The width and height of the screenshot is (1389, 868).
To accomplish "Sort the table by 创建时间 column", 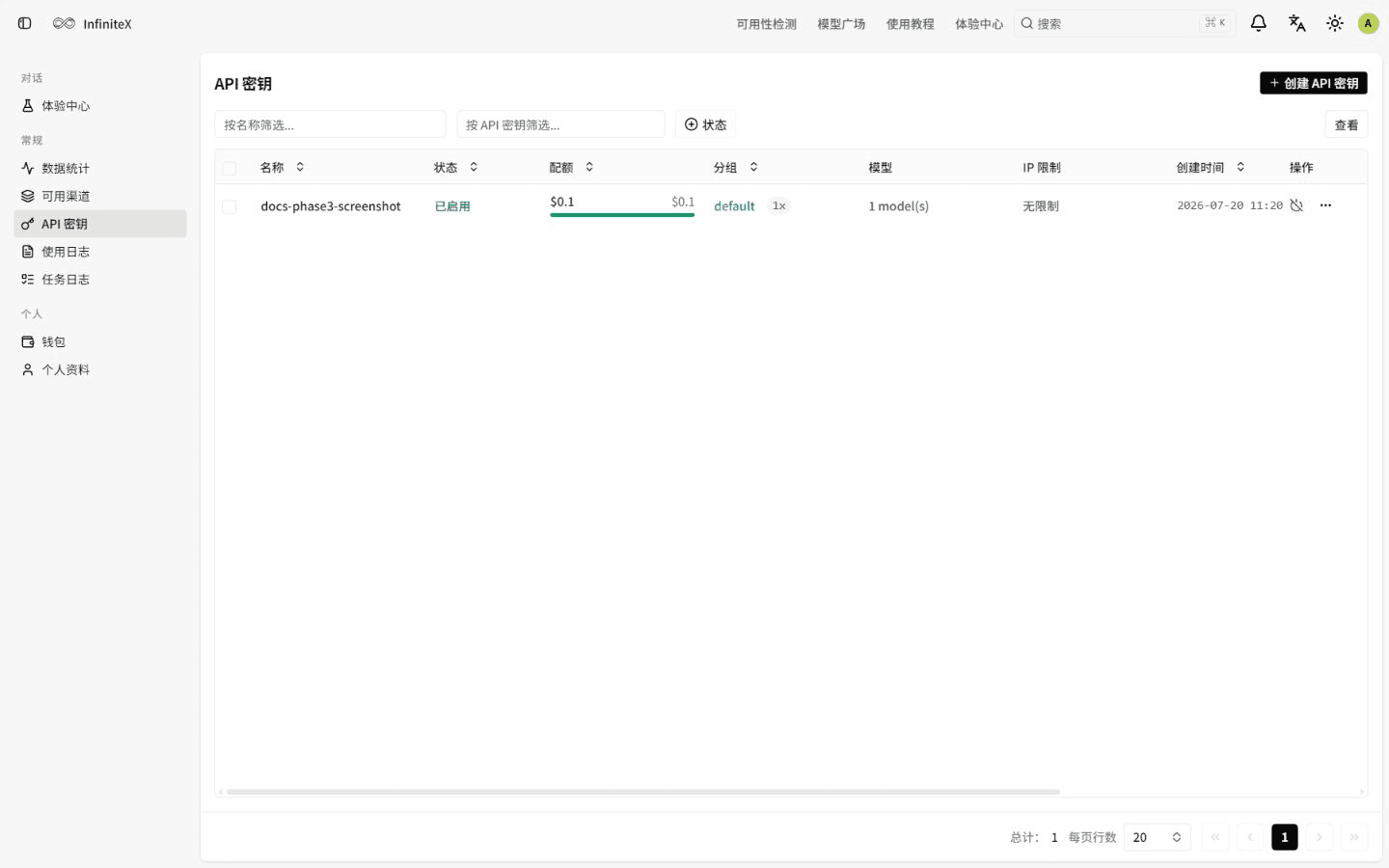I will tap(1212, 167).
